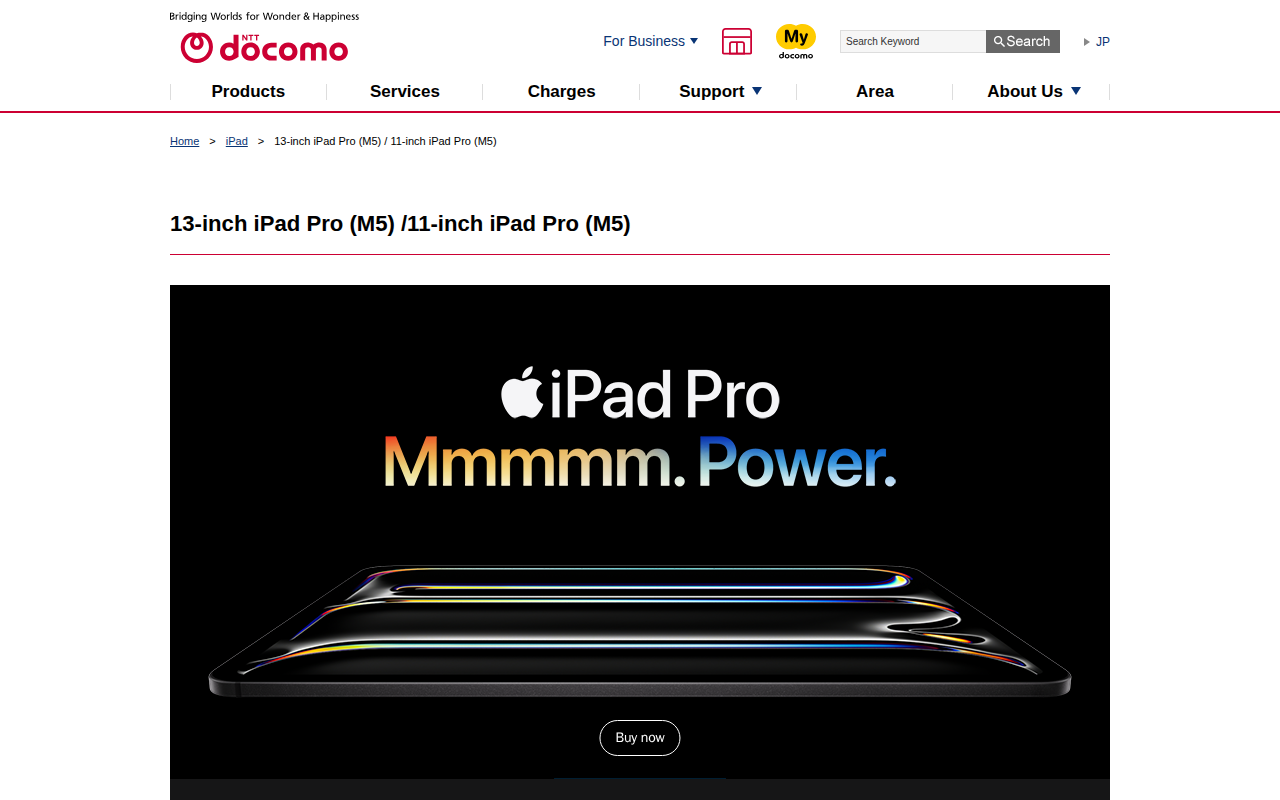The image size is (1280, 800).
Task: Focus the Search Keyword input field
Action: (913, 41)
